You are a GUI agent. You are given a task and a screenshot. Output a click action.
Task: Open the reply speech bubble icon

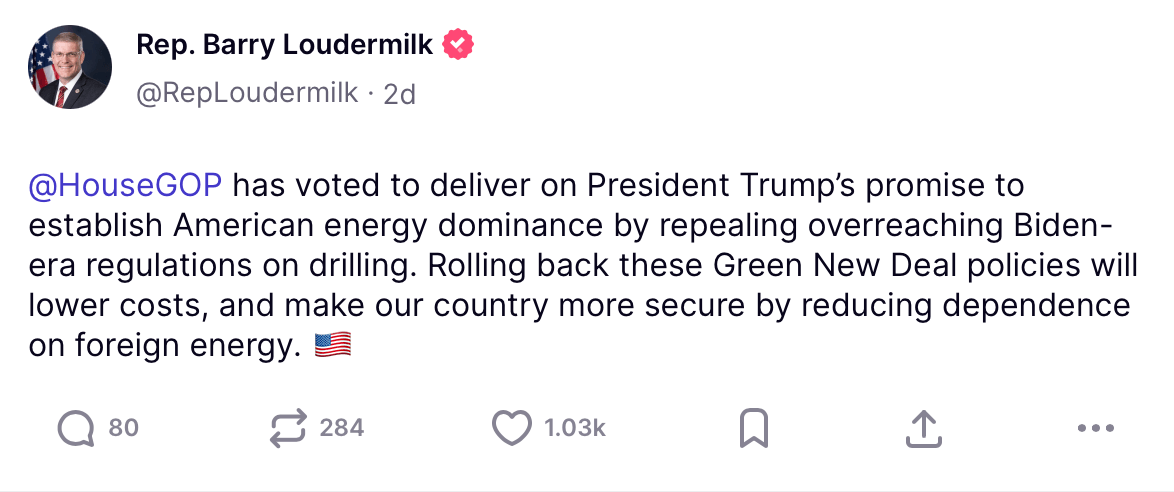pyautogui.click(x=75, y=429)
